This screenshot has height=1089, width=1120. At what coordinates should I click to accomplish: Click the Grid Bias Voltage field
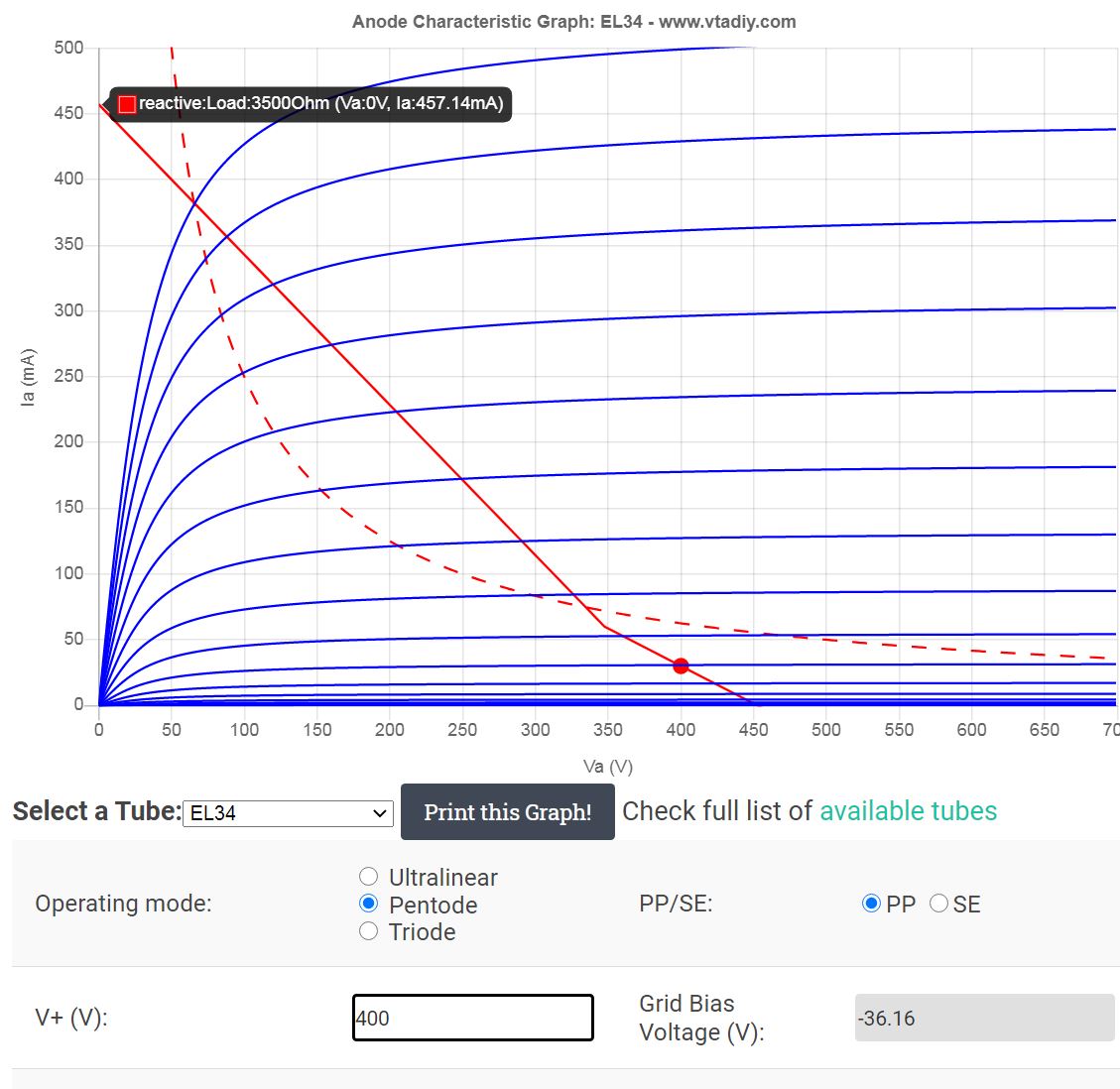[984, 1018]
